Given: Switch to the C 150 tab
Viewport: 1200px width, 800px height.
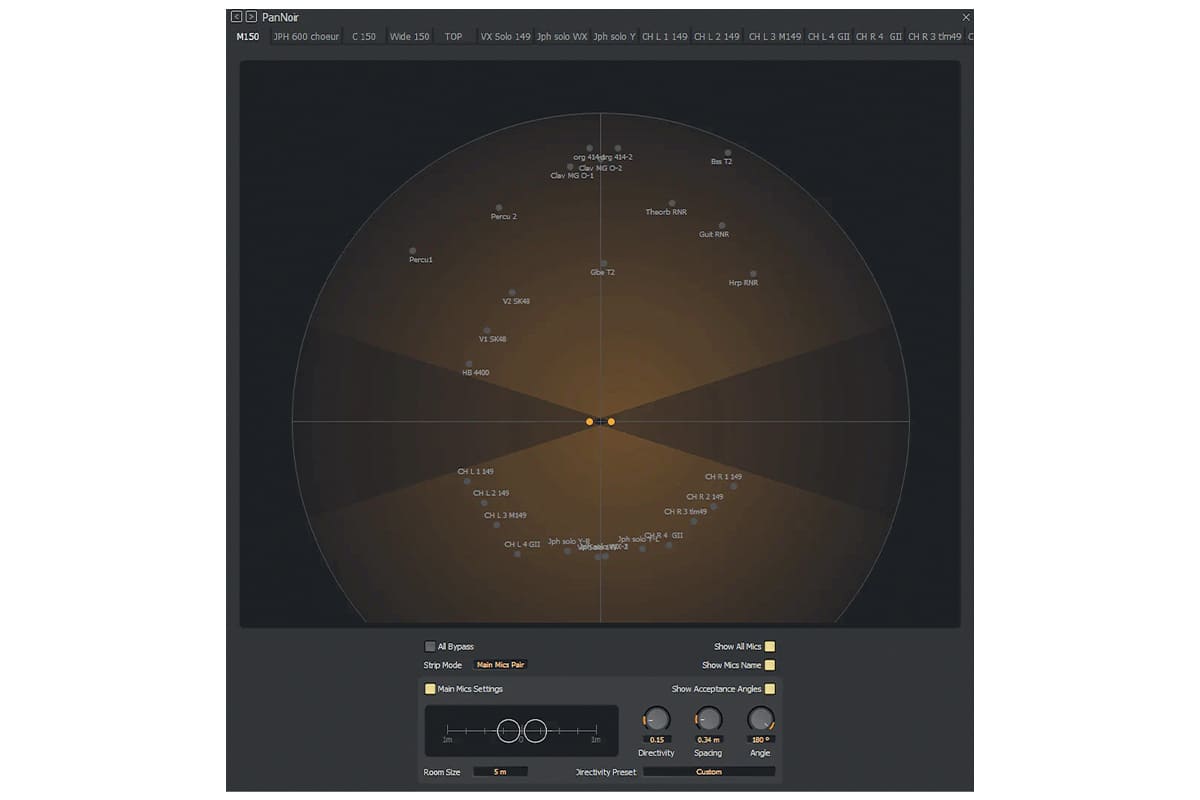Looking at the screenshot, I should [364, 37].
